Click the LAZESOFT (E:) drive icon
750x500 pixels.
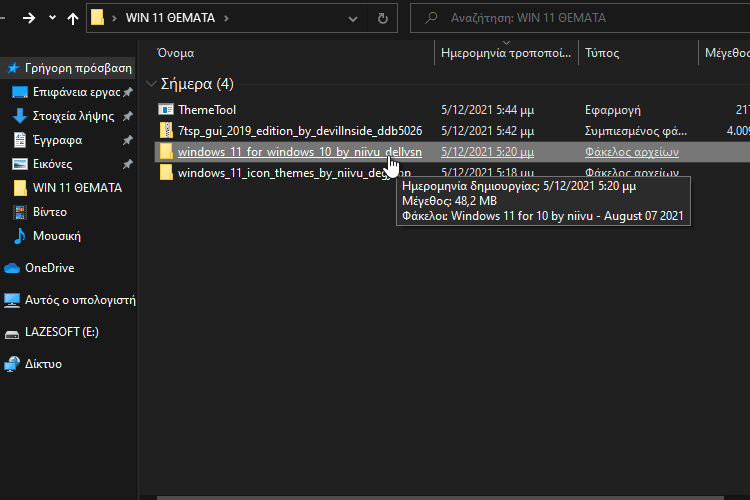click(x=11, y=334)
